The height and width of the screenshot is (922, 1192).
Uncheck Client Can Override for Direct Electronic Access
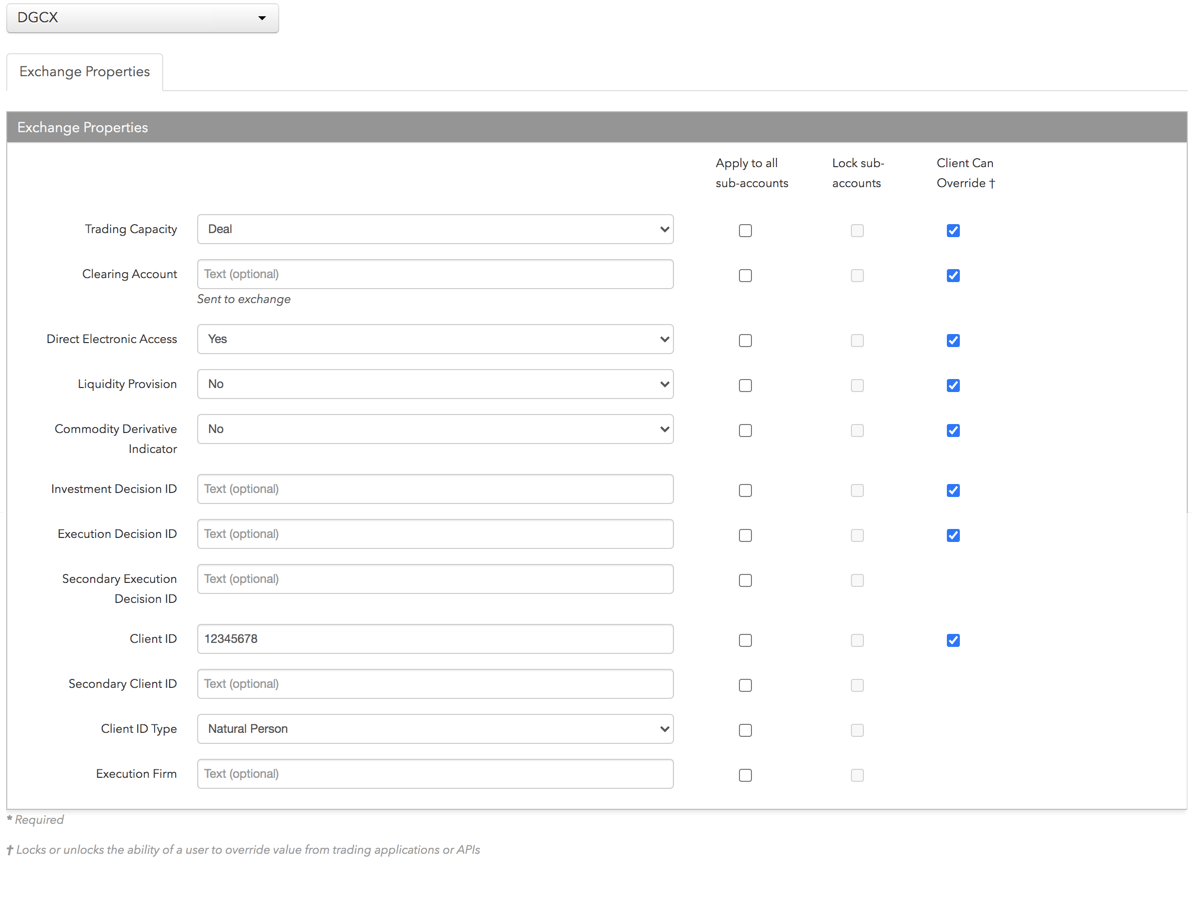[x=953, y=341]
